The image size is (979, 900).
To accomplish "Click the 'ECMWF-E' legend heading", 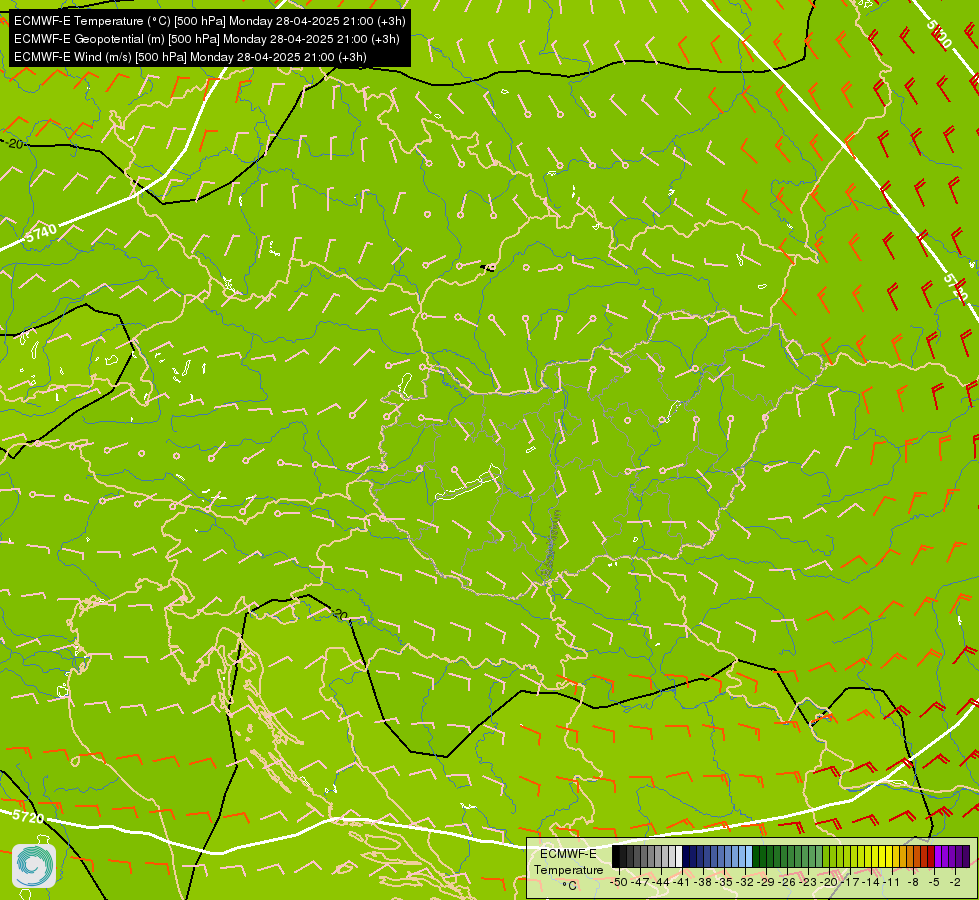I will tap(568, 854).
